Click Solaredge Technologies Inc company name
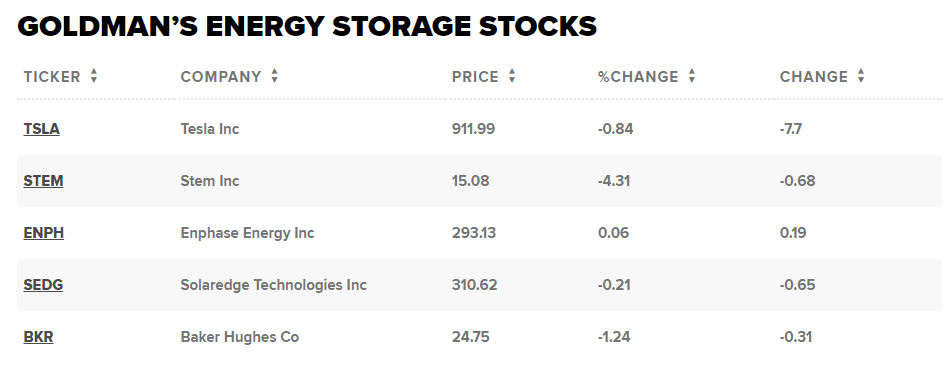The image size is (949, 378). pyautogui.click(x=274, y=285)
